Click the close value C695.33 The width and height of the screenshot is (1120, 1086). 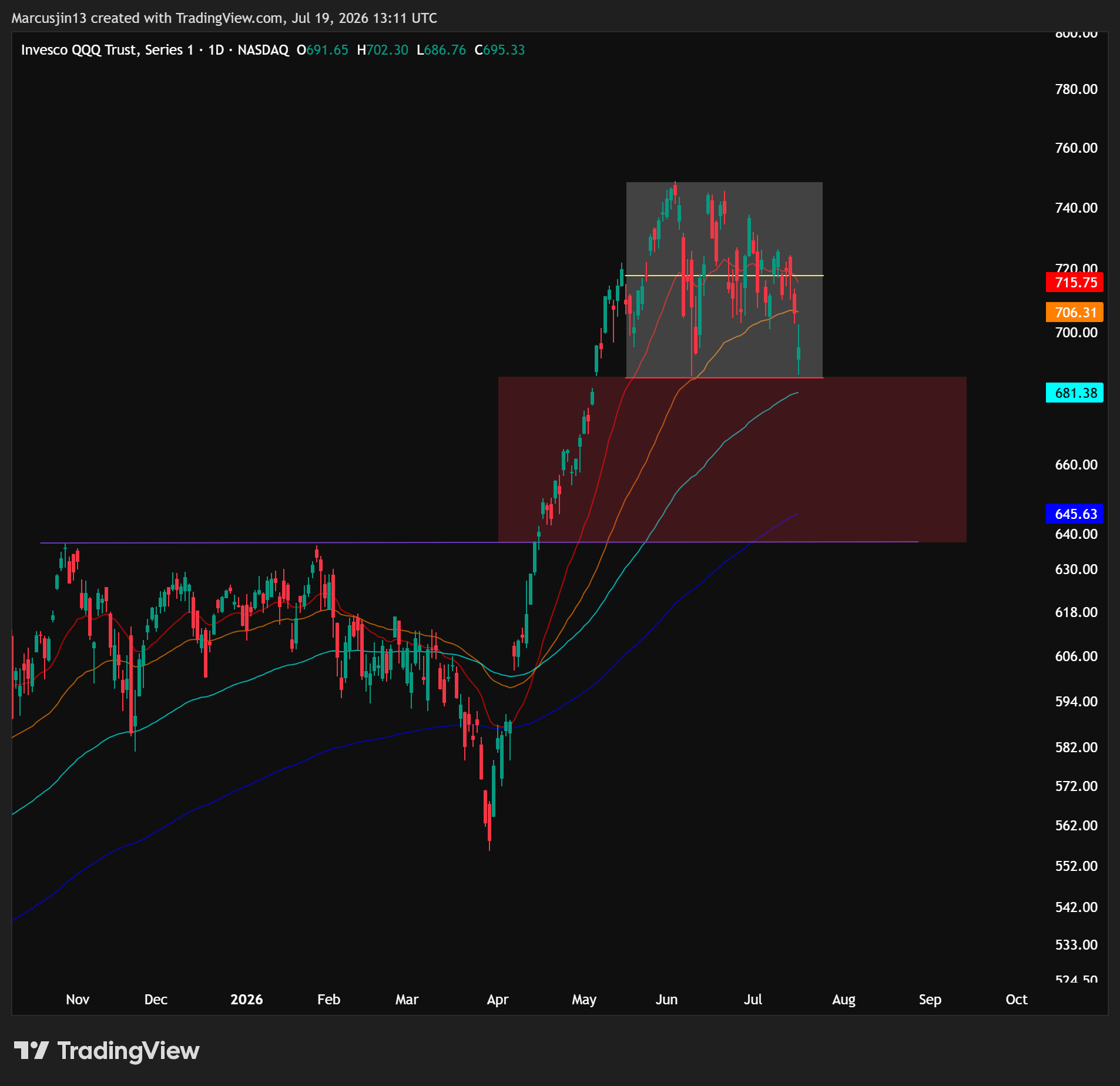pos(500,50)
